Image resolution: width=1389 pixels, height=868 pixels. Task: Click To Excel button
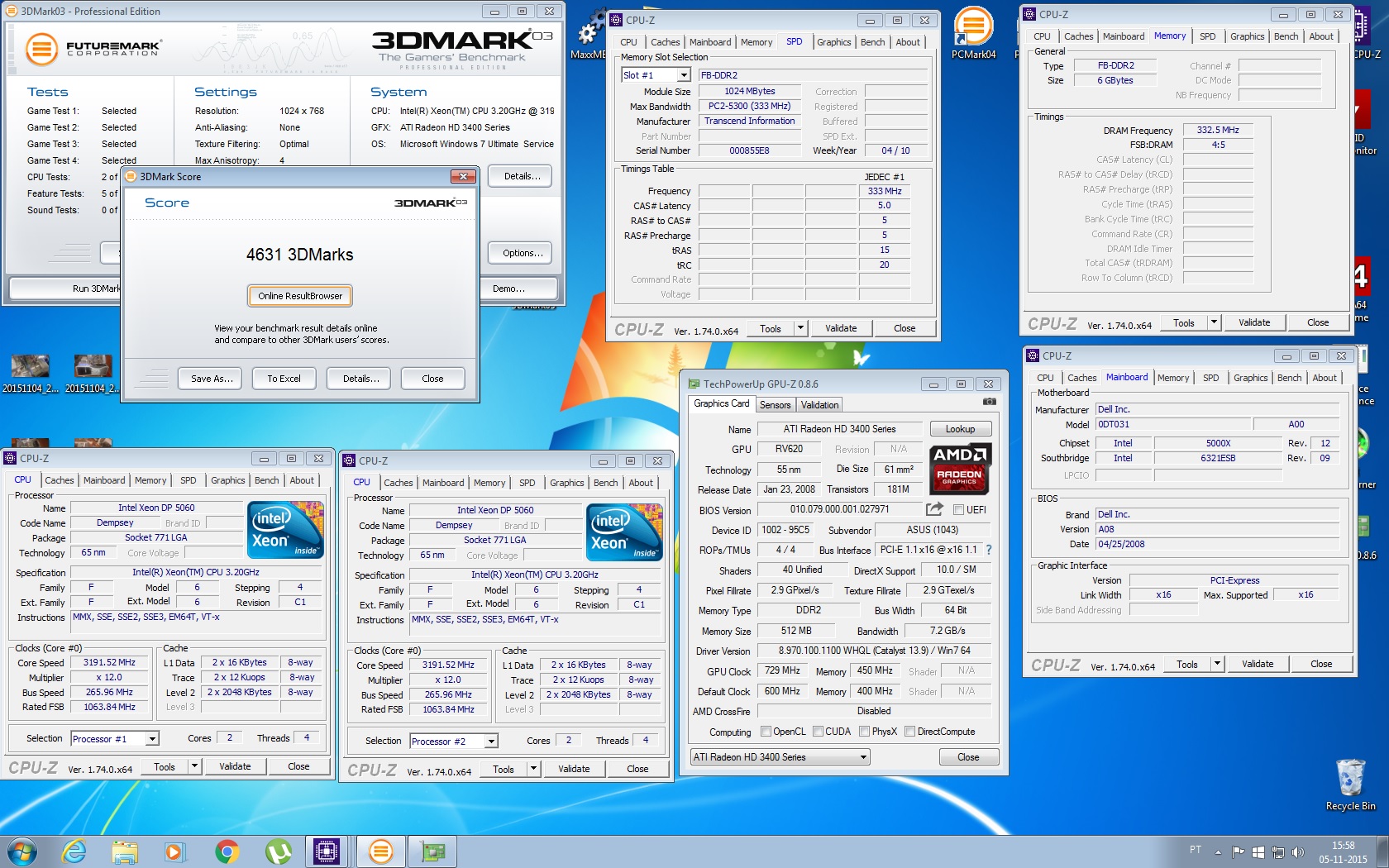click(x=284, y=379)
